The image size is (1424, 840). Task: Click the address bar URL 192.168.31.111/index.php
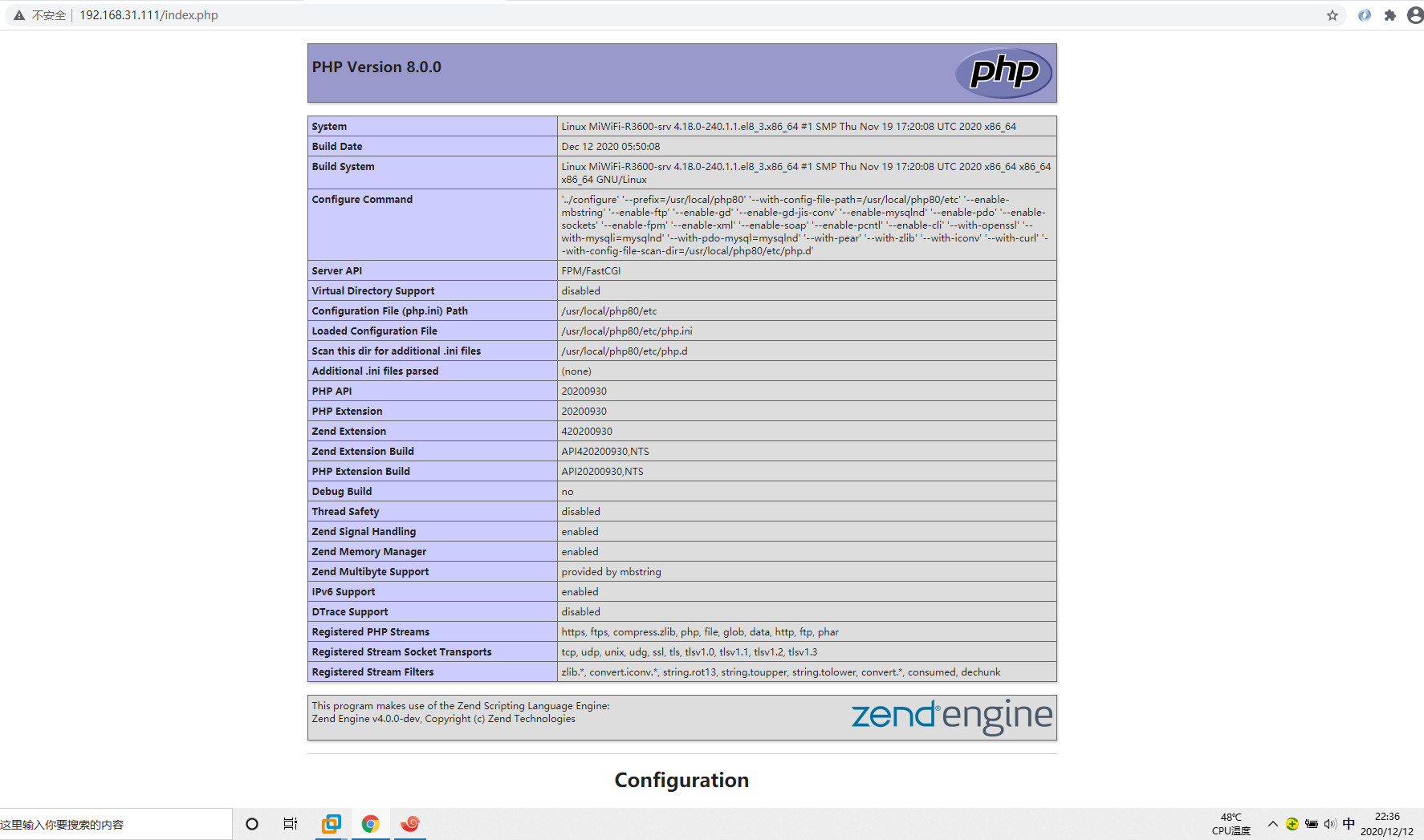pos(149,15)
